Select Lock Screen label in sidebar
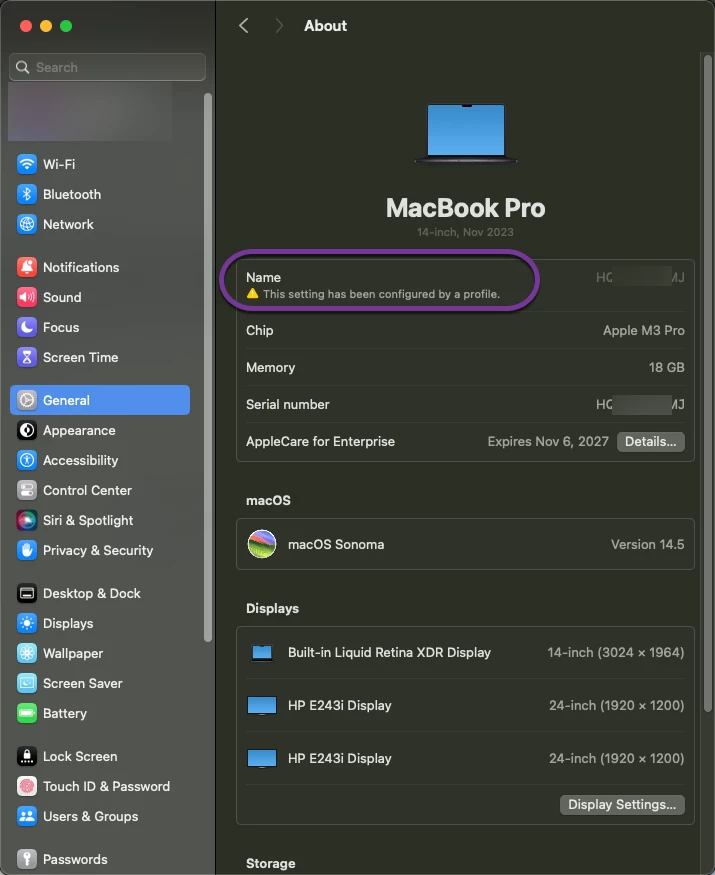The height and width of the screenshot is (875, 715). [x=80, y=756]
